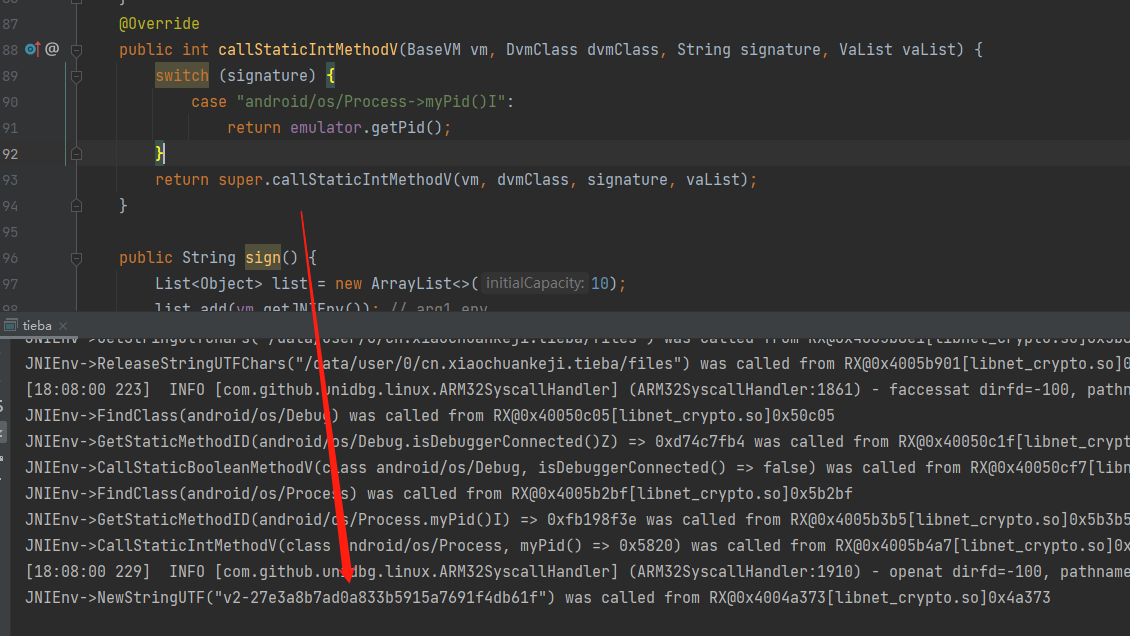Click the ReleaseStringUTFChars console line

point(577,364)
